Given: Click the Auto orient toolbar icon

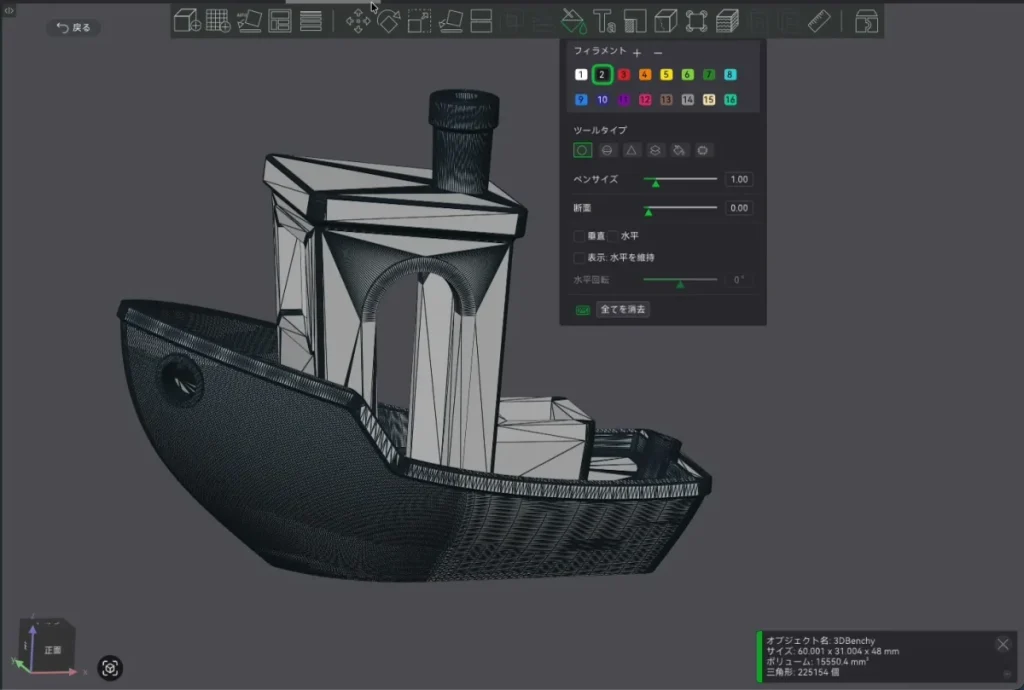Looking at the screenshot, I should [249, 21].
